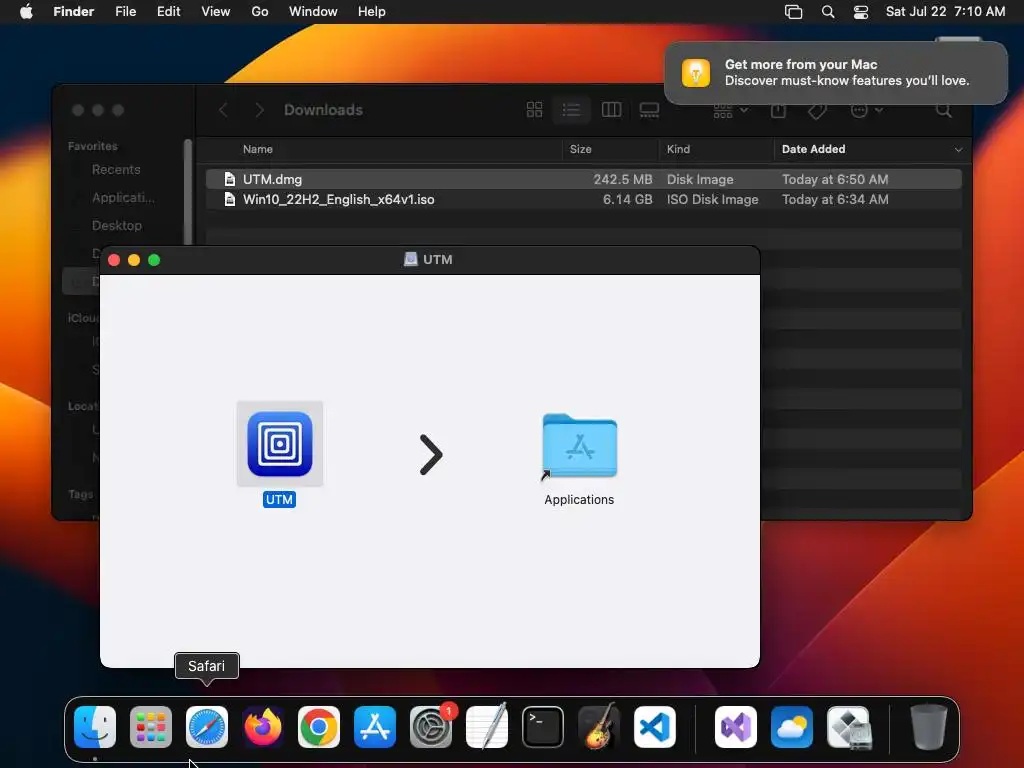The image size is (1024, 768).
Task: Open the Applications folder shortcut in UTM window
Action: [x=579, y=446]
